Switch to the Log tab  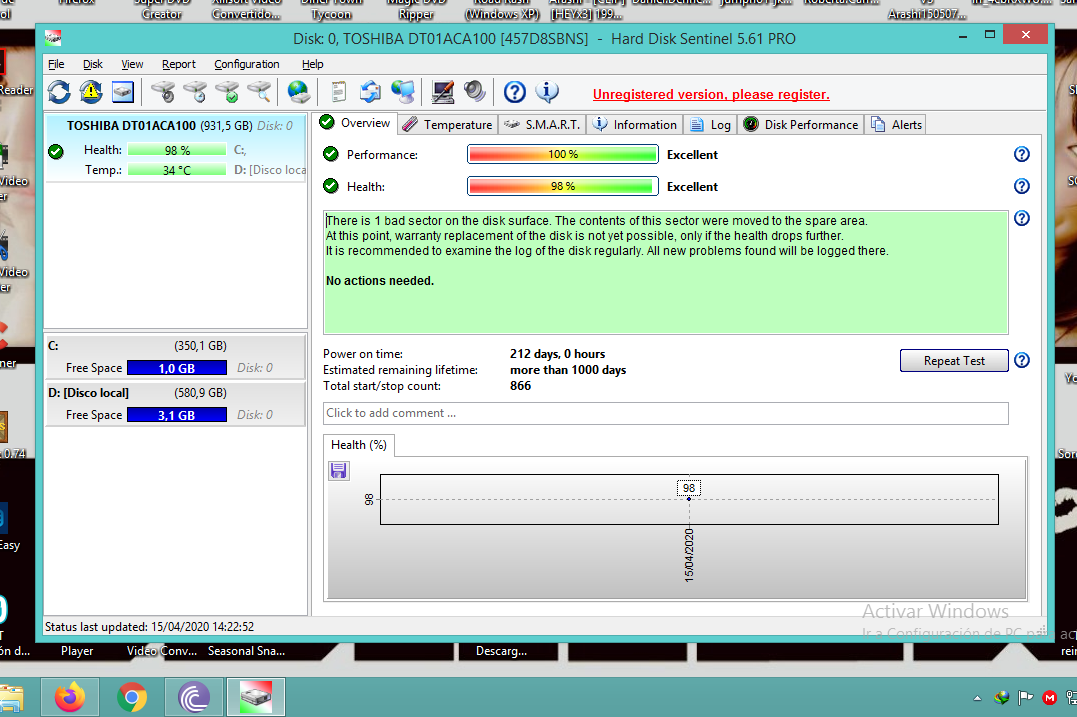pos(711,125)
